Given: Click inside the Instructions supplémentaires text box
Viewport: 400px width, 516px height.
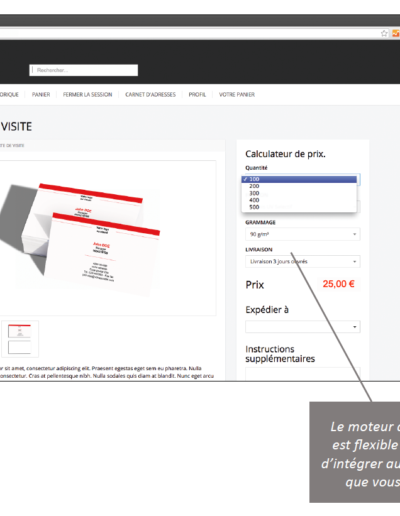Looking at the screenshot, I should pos(303,374).
